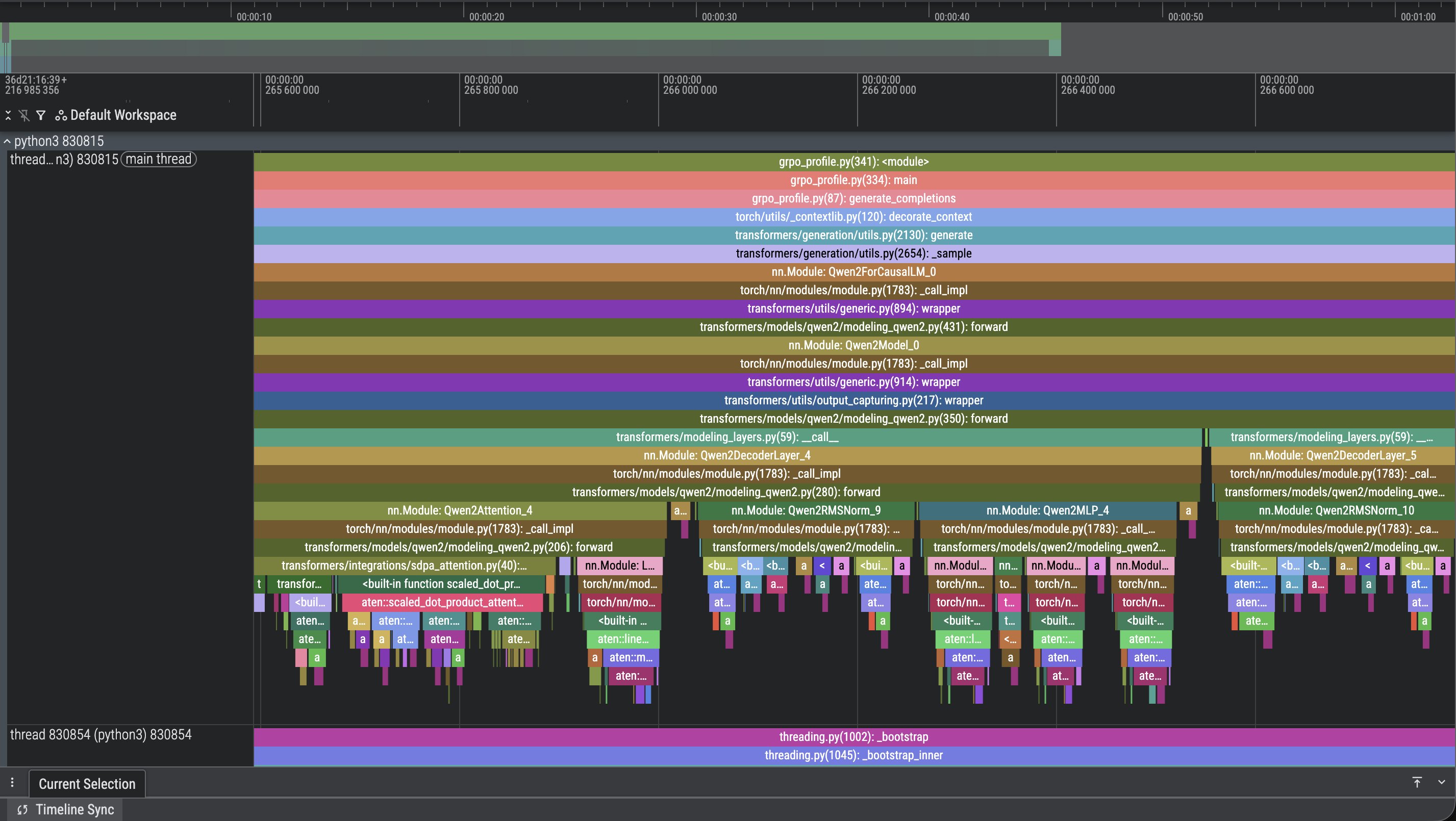Select slice transformers/generation/utils.py(2130): generate

click(853, 235)
